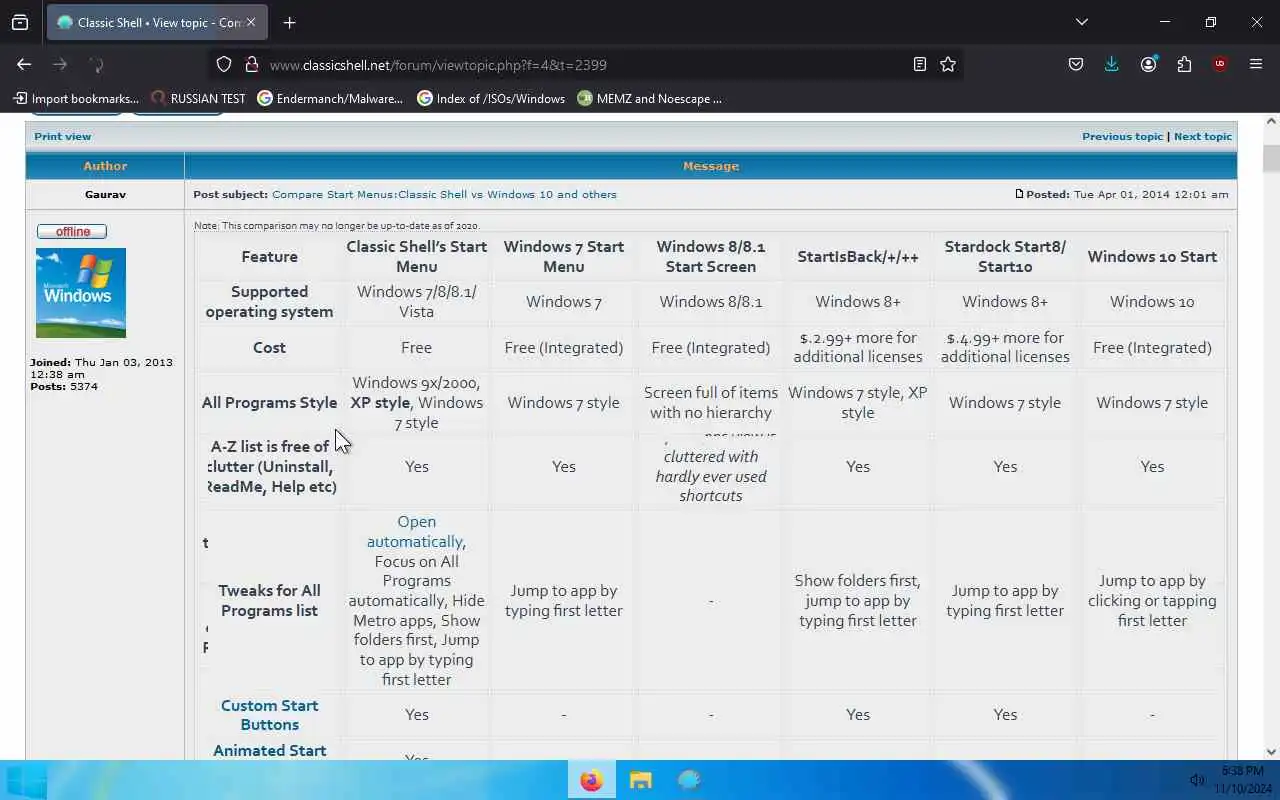Save the page to Pocket

[1076, 64]
